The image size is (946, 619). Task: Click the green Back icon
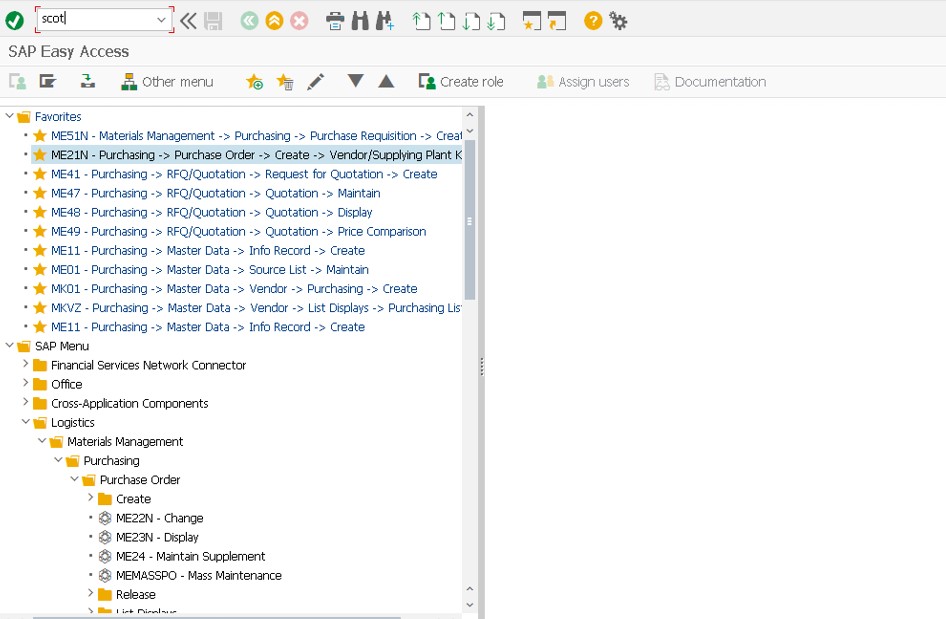pyautogui.click(x=249, y=21)
